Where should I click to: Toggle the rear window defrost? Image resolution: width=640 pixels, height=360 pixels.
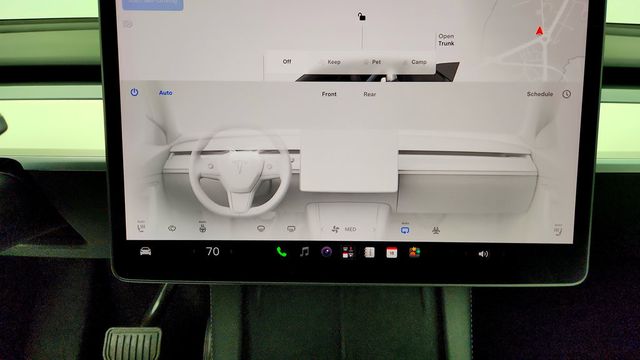tap(291, 229)
